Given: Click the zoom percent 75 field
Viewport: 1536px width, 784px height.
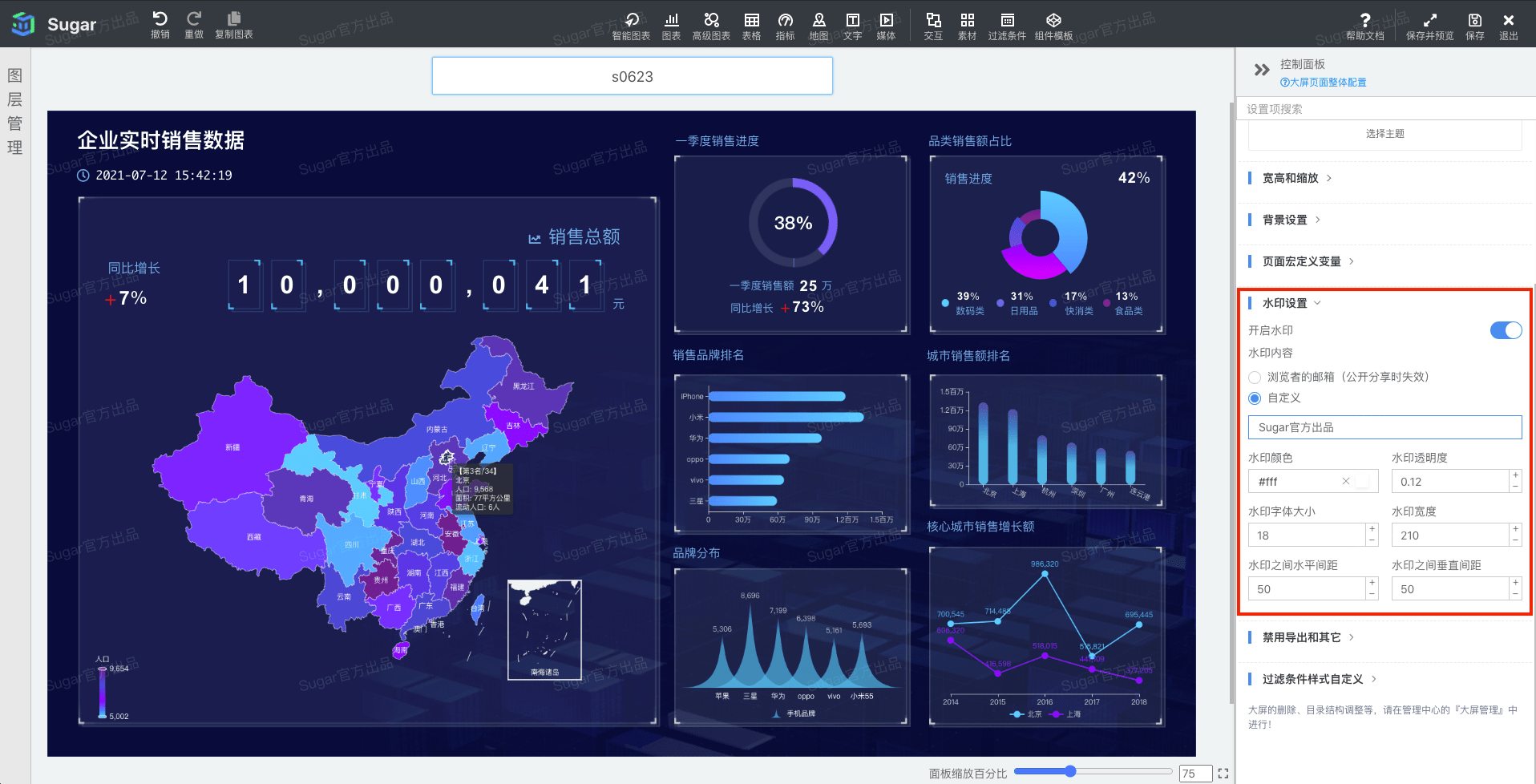Looking at the screenshot, I should (x=1194, y=774).
